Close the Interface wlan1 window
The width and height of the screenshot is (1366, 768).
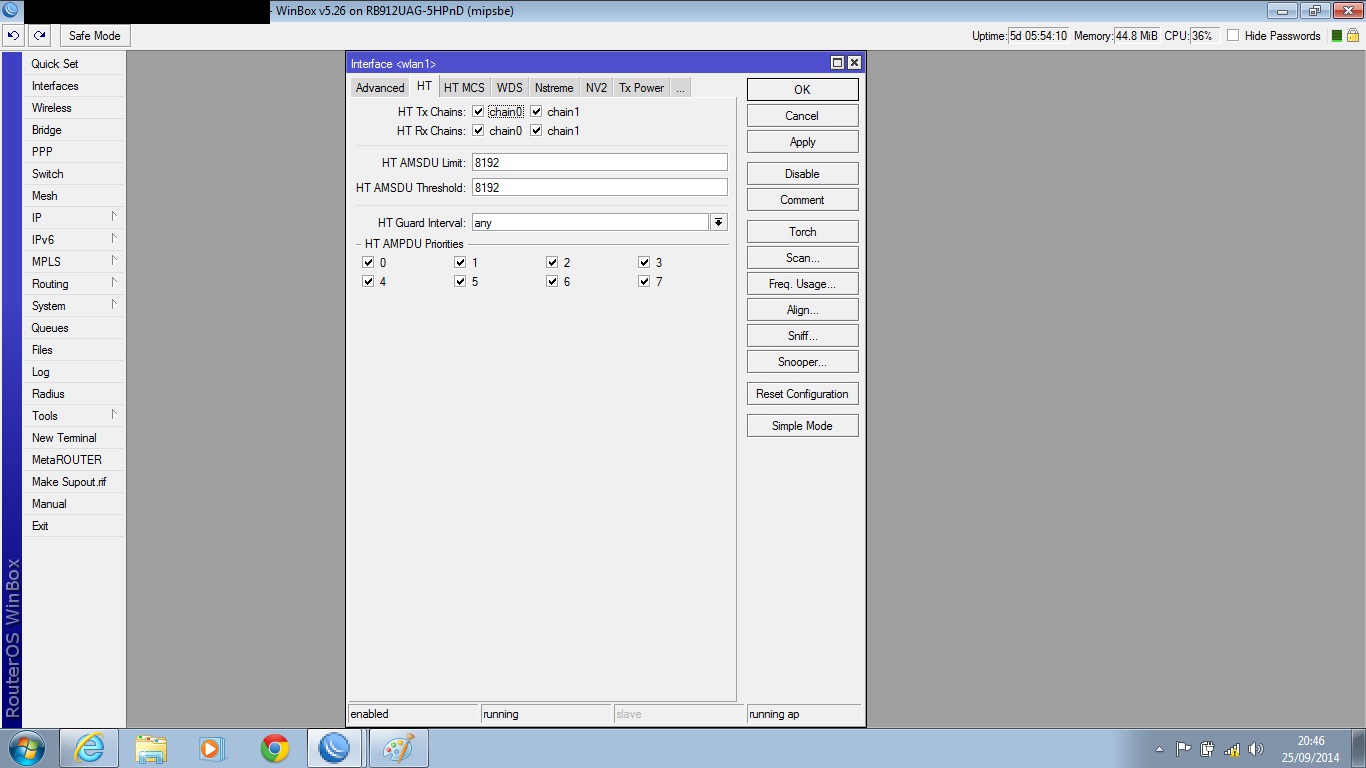coord(854,63)
